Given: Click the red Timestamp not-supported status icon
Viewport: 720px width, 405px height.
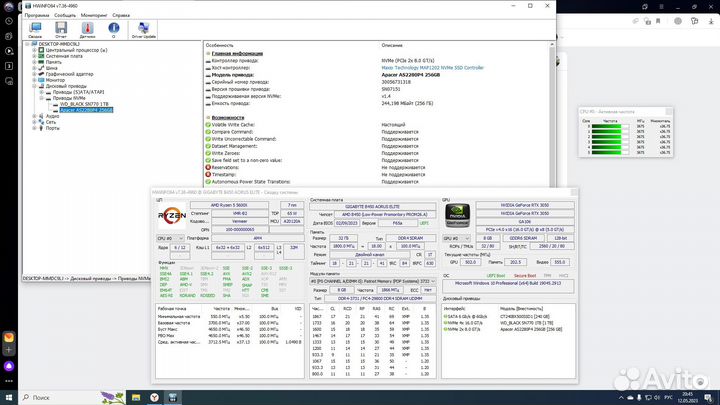Looking at the screenshot, I should click(x=208, y=174).
